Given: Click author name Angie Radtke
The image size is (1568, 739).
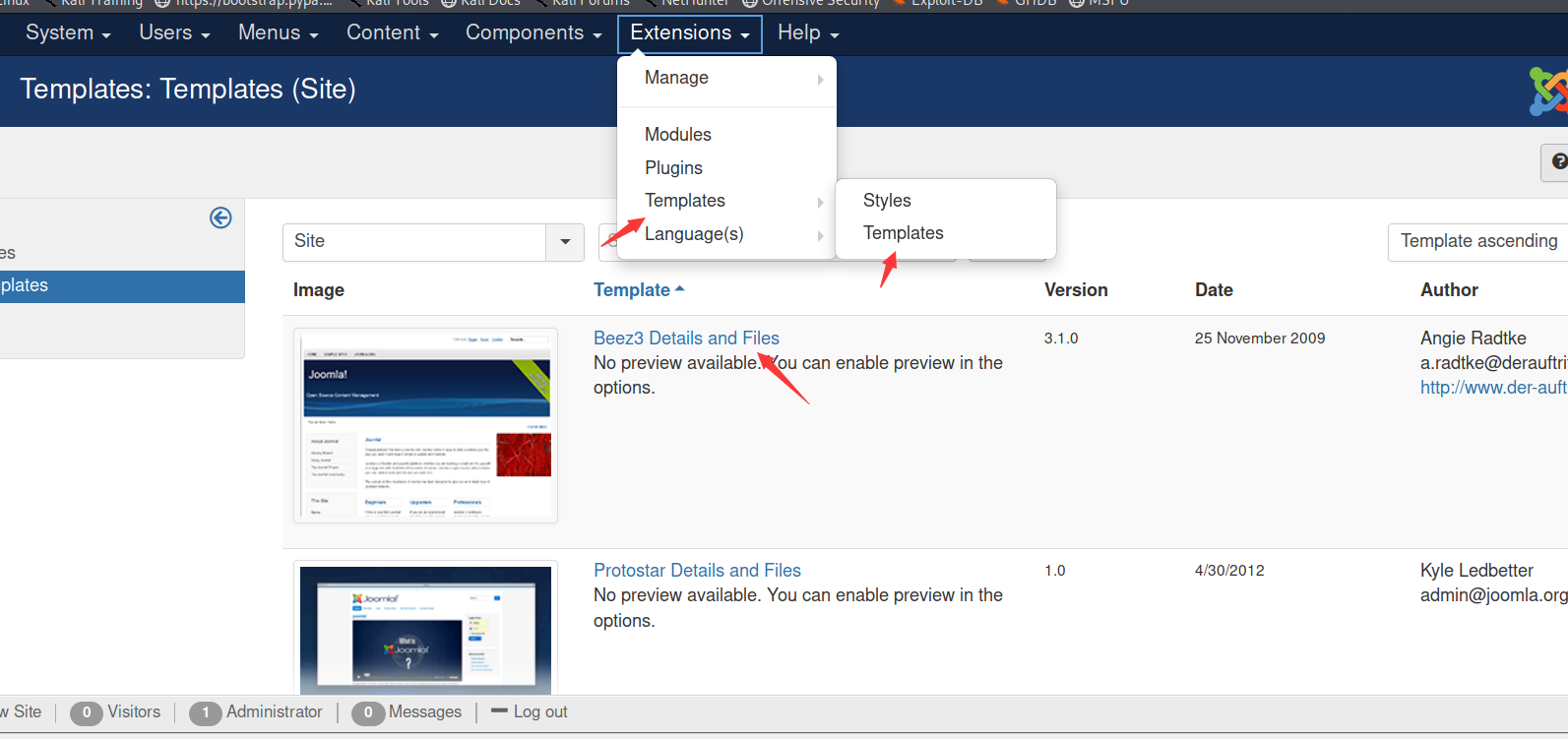Looking at the screenshot, I should [1474, 339].
